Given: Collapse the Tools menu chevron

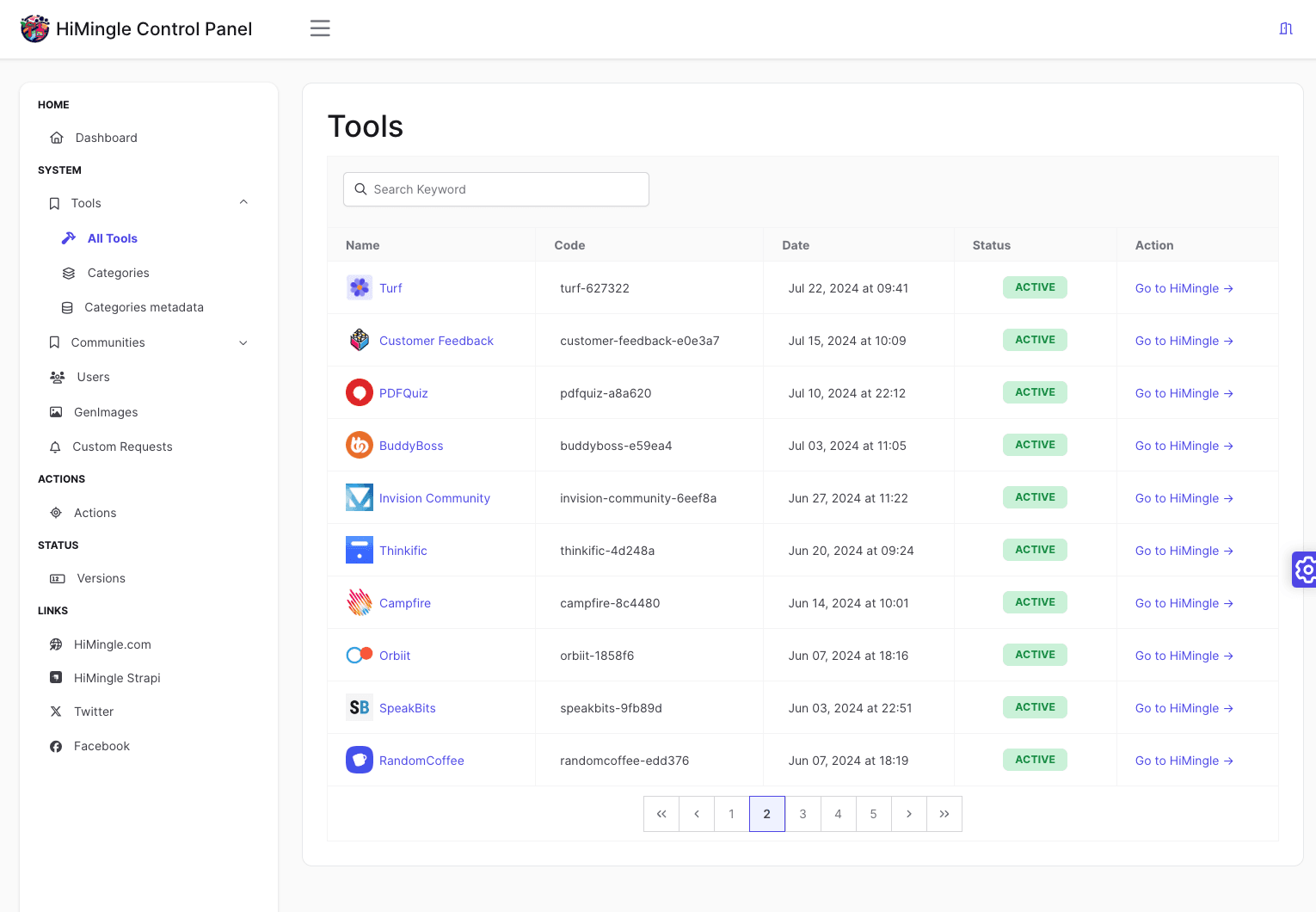Looking at the screenshot, I should coord(243,202).
